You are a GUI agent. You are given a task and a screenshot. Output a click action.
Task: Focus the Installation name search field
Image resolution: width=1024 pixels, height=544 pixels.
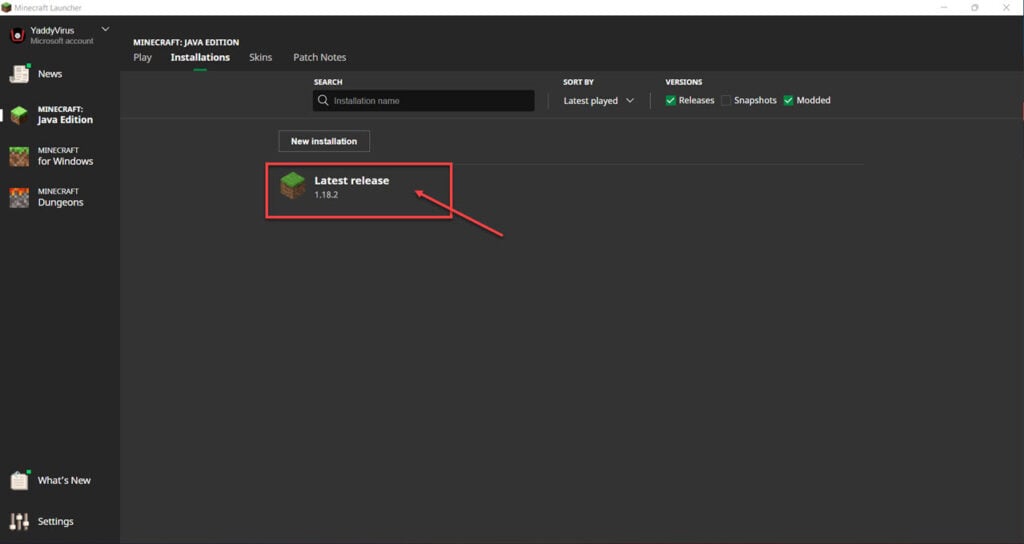(x=423, y=101)
